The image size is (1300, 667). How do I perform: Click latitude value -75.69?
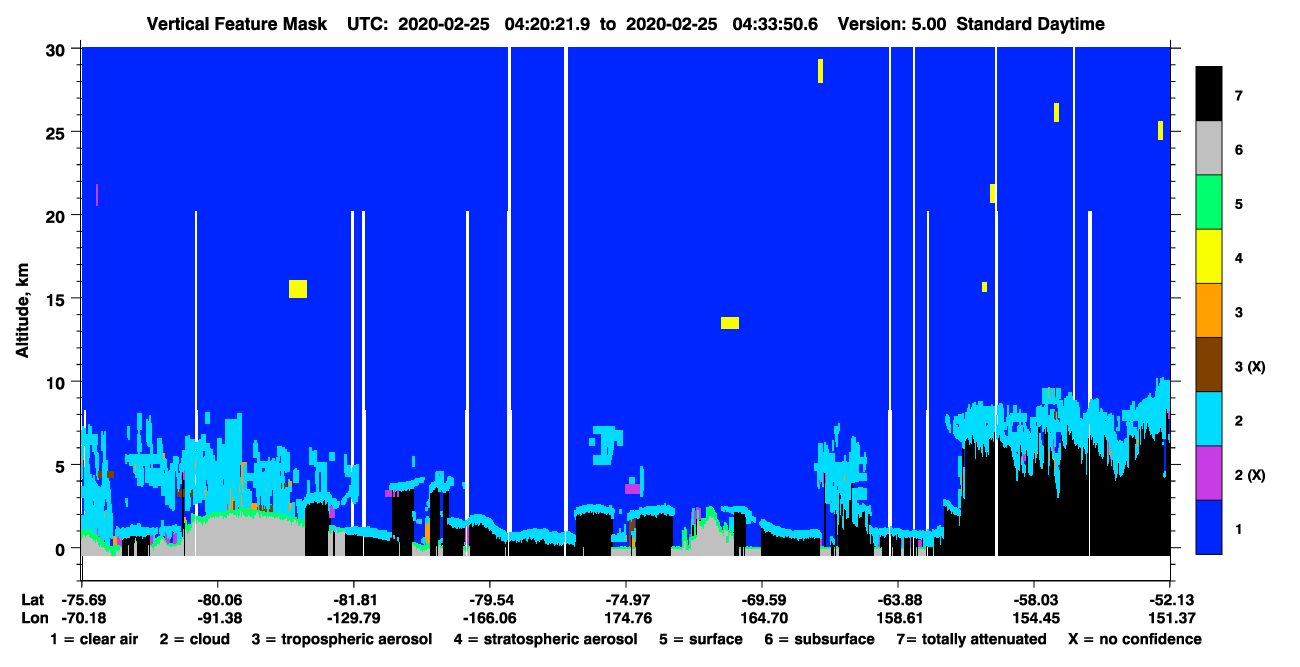pyautogui.click(x=83, y=599)
